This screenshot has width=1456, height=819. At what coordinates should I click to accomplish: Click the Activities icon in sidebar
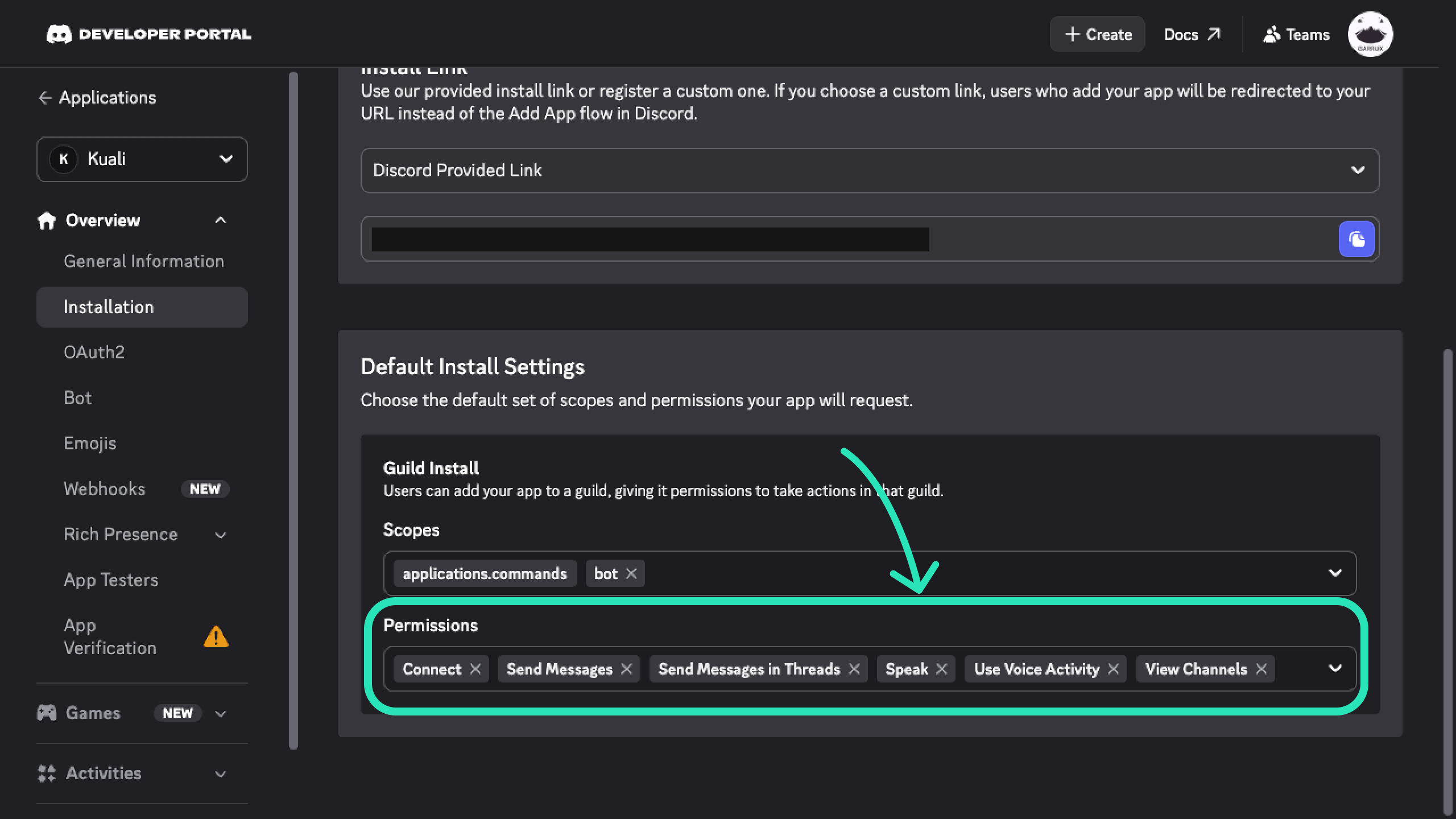[x=47, y=773]
